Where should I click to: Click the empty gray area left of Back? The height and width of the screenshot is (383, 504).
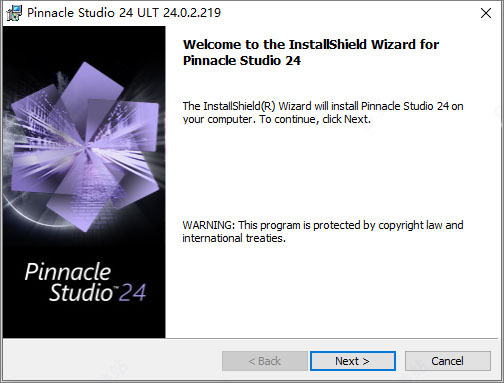[113, 361]
